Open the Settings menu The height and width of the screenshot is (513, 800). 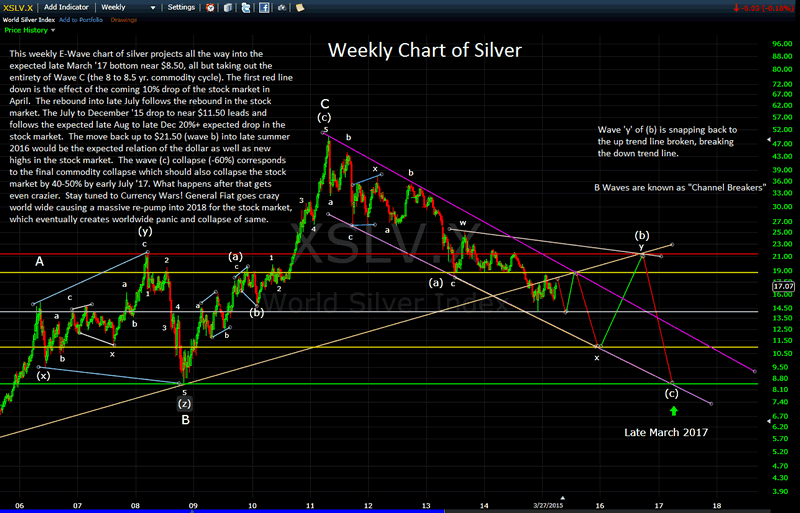coord(181,7)
